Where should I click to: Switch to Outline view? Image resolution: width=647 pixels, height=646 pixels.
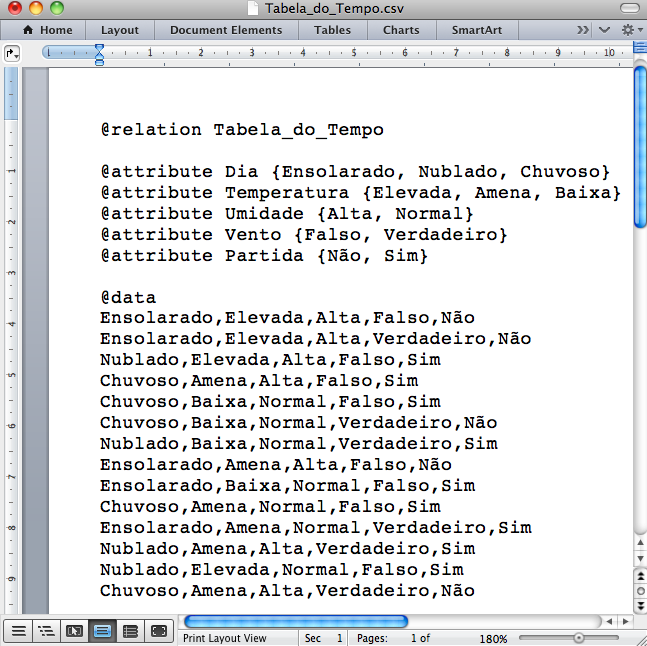[45, 631]
